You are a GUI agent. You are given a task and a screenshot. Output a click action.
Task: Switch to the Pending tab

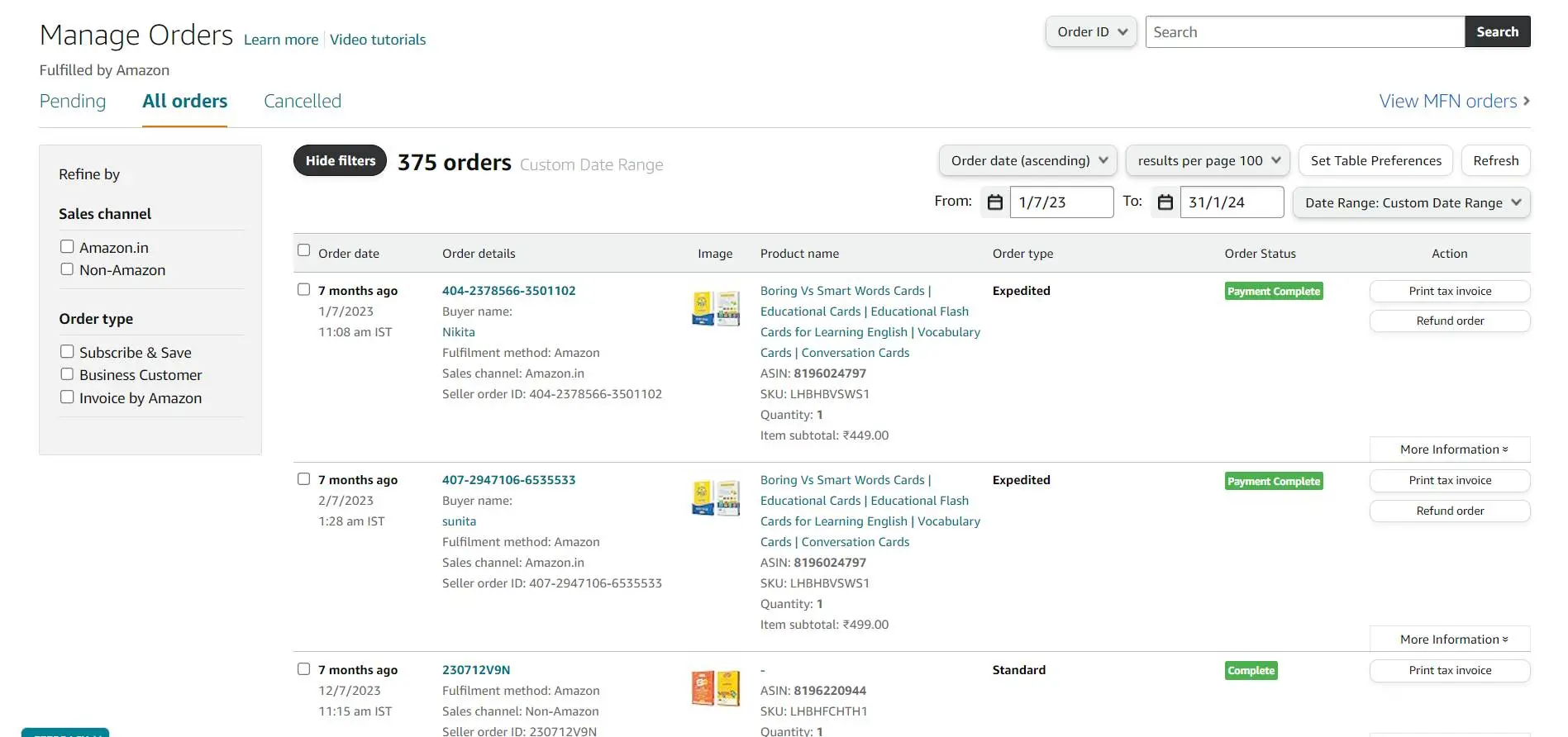[73, 101]
